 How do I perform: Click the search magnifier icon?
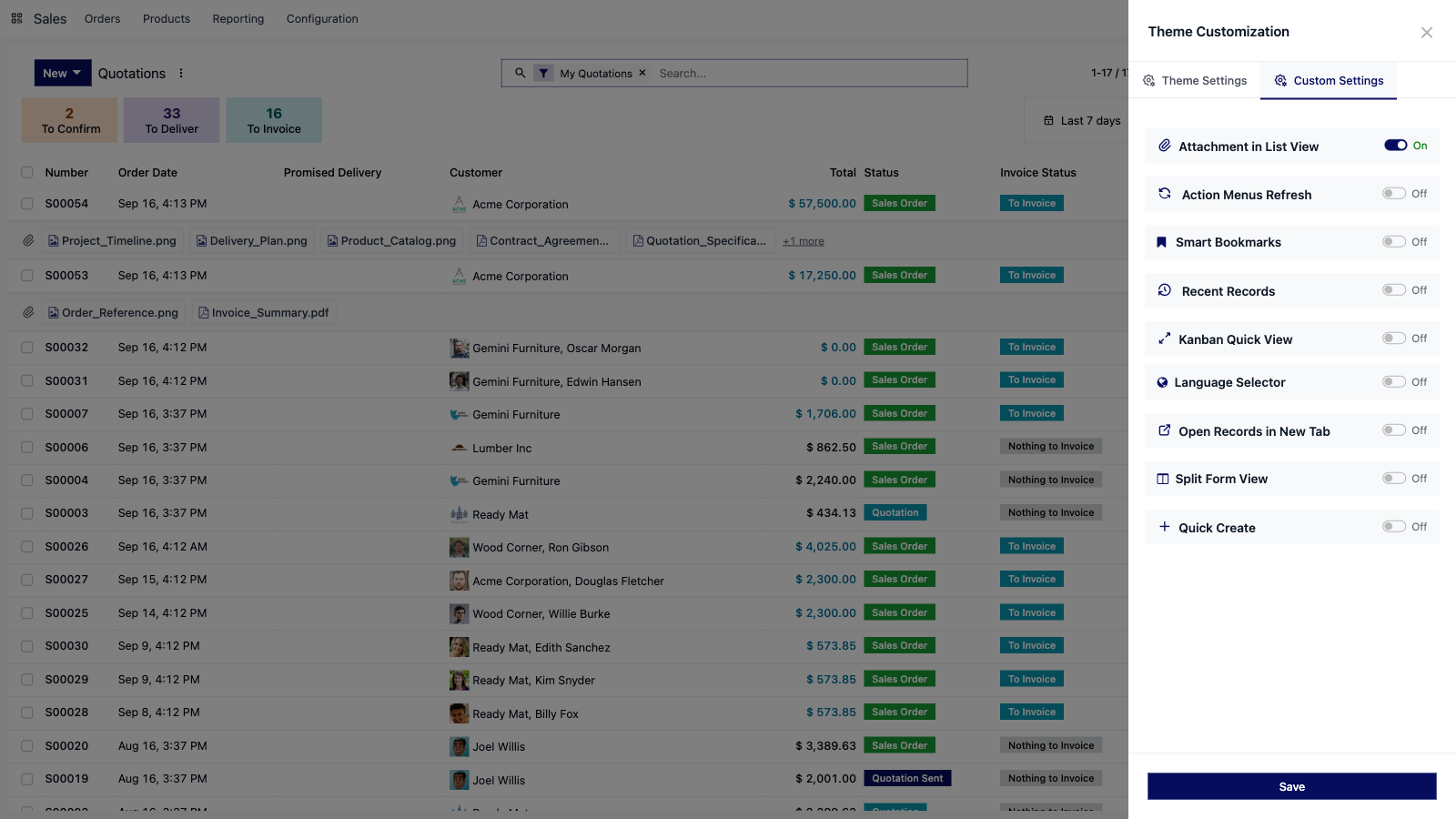point(521,73)
